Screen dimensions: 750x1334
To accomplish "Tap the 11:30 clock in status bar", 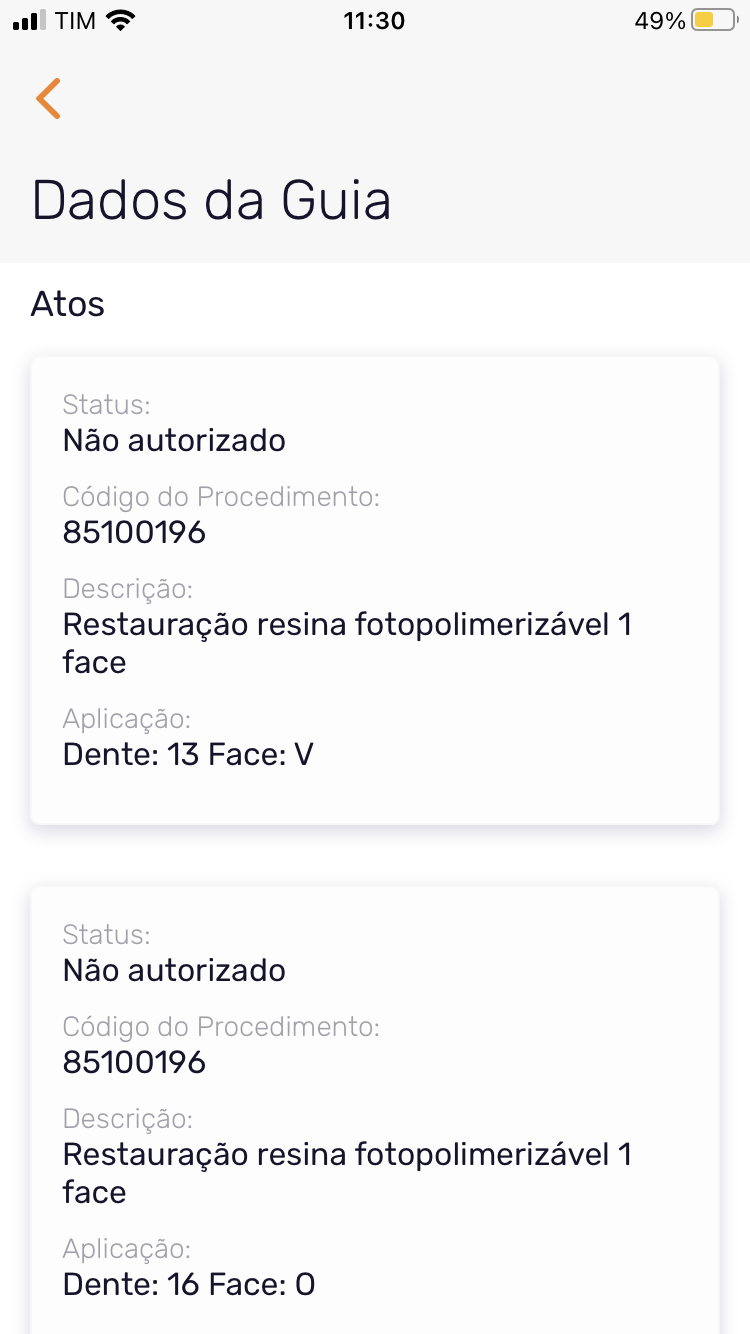I will 374,21.
